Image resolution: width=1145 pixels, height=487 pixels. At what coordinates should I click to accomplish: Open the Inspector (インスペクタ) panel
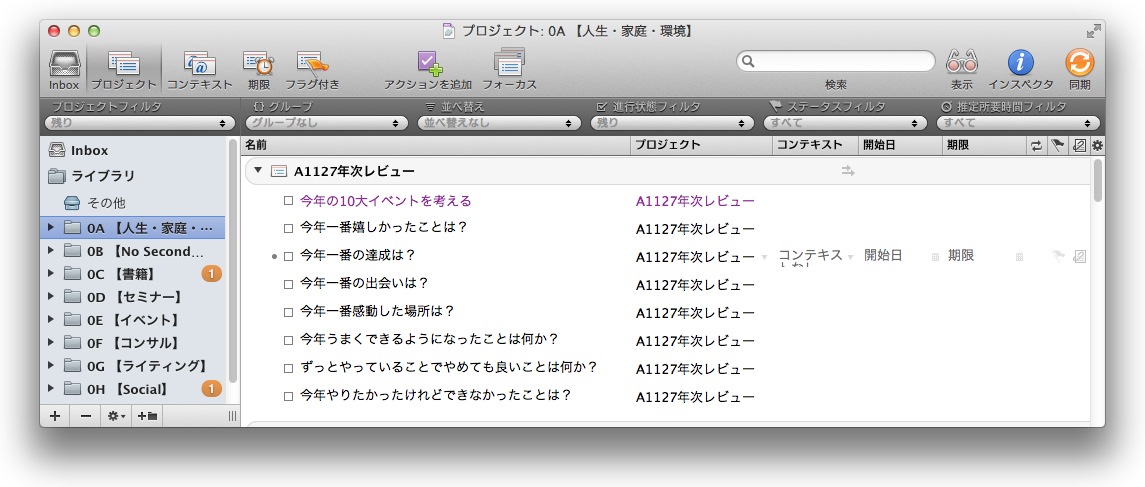1020,68
